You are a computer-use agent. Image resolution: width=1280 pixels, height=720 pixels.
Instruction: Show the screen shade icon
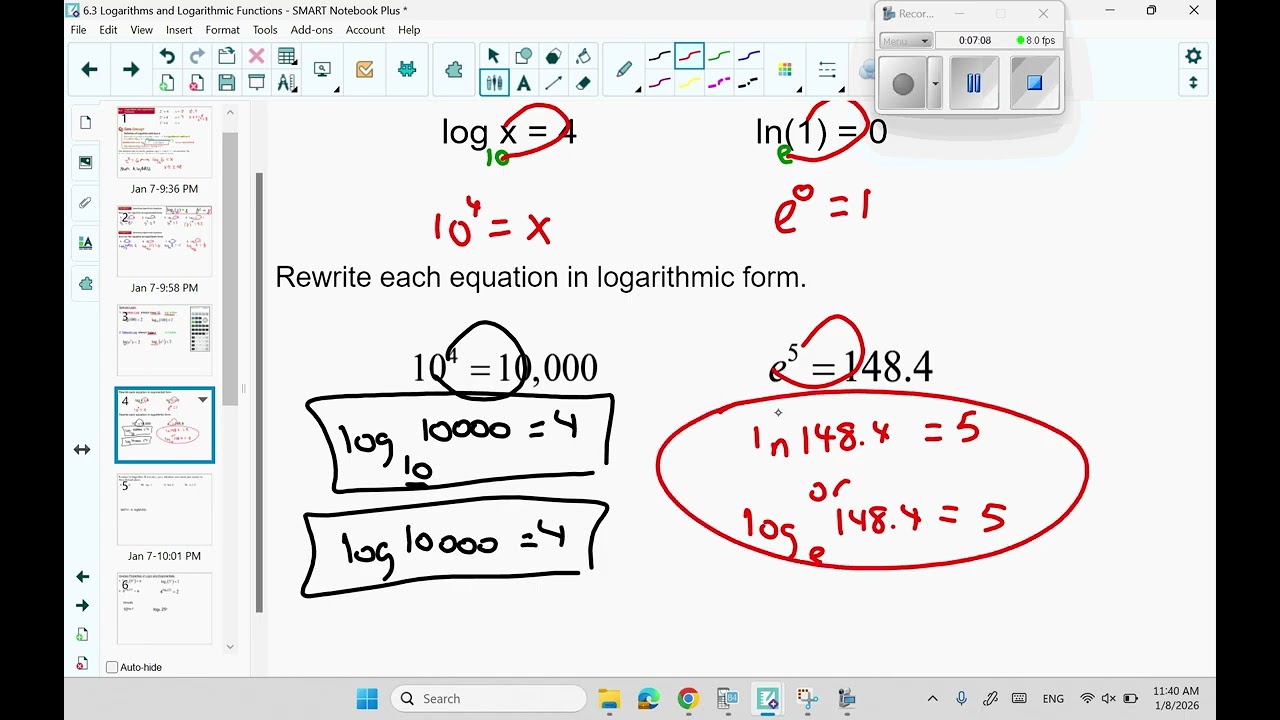point(257,84)
